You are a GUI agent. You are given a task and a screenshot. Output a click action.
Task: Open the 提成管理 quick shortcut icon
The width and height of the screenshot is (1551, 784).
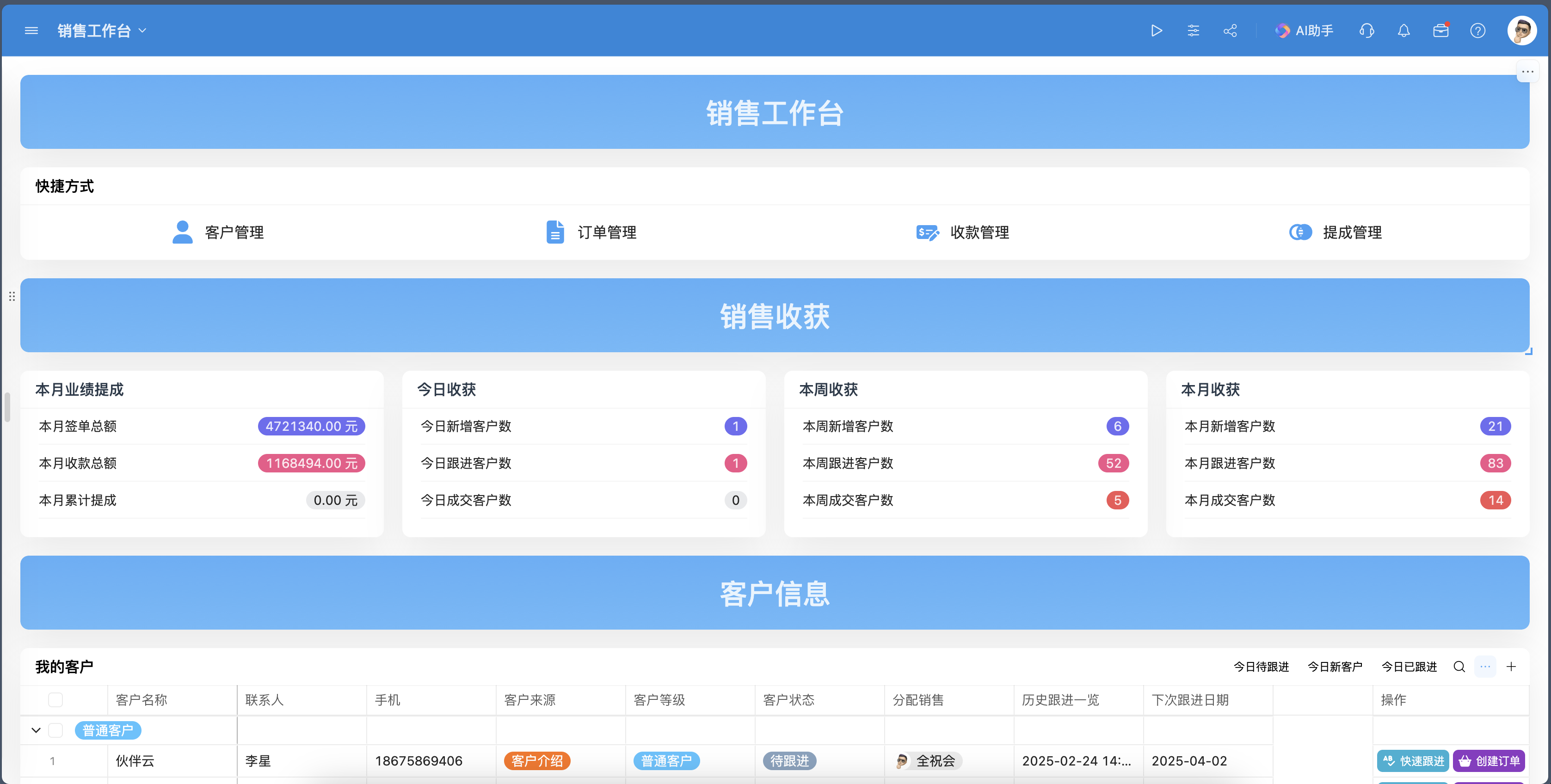point(1300,232)
